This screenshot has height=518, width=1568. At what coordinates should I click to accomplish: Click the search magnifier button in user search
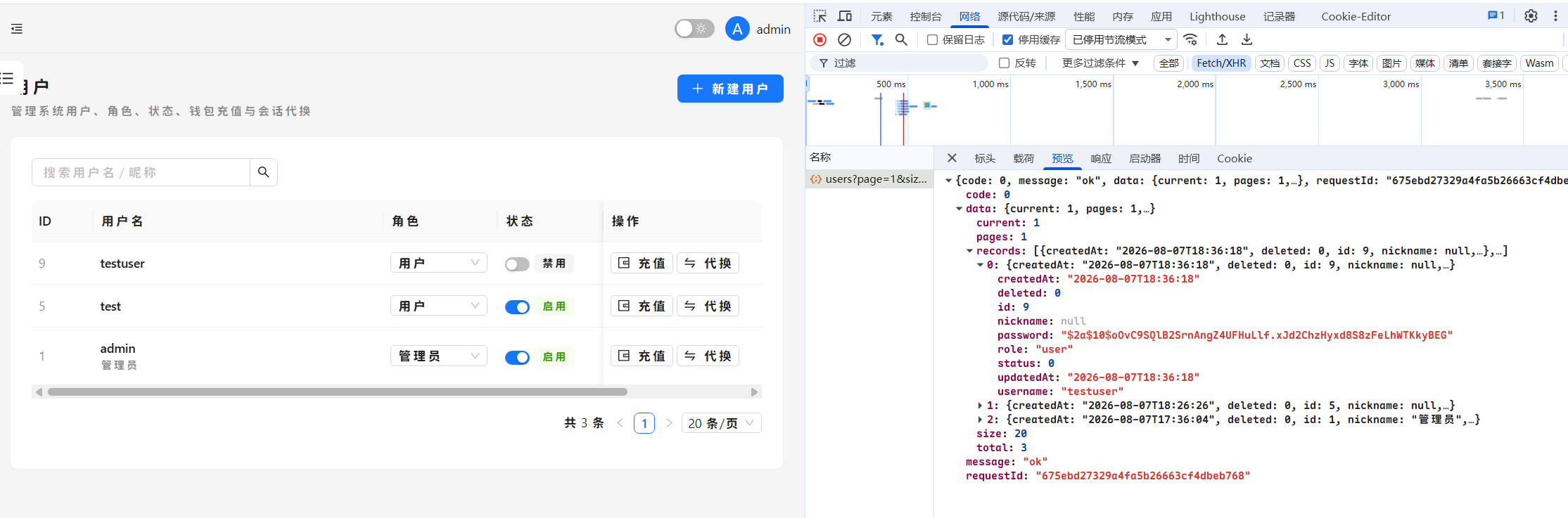point(264,172)
